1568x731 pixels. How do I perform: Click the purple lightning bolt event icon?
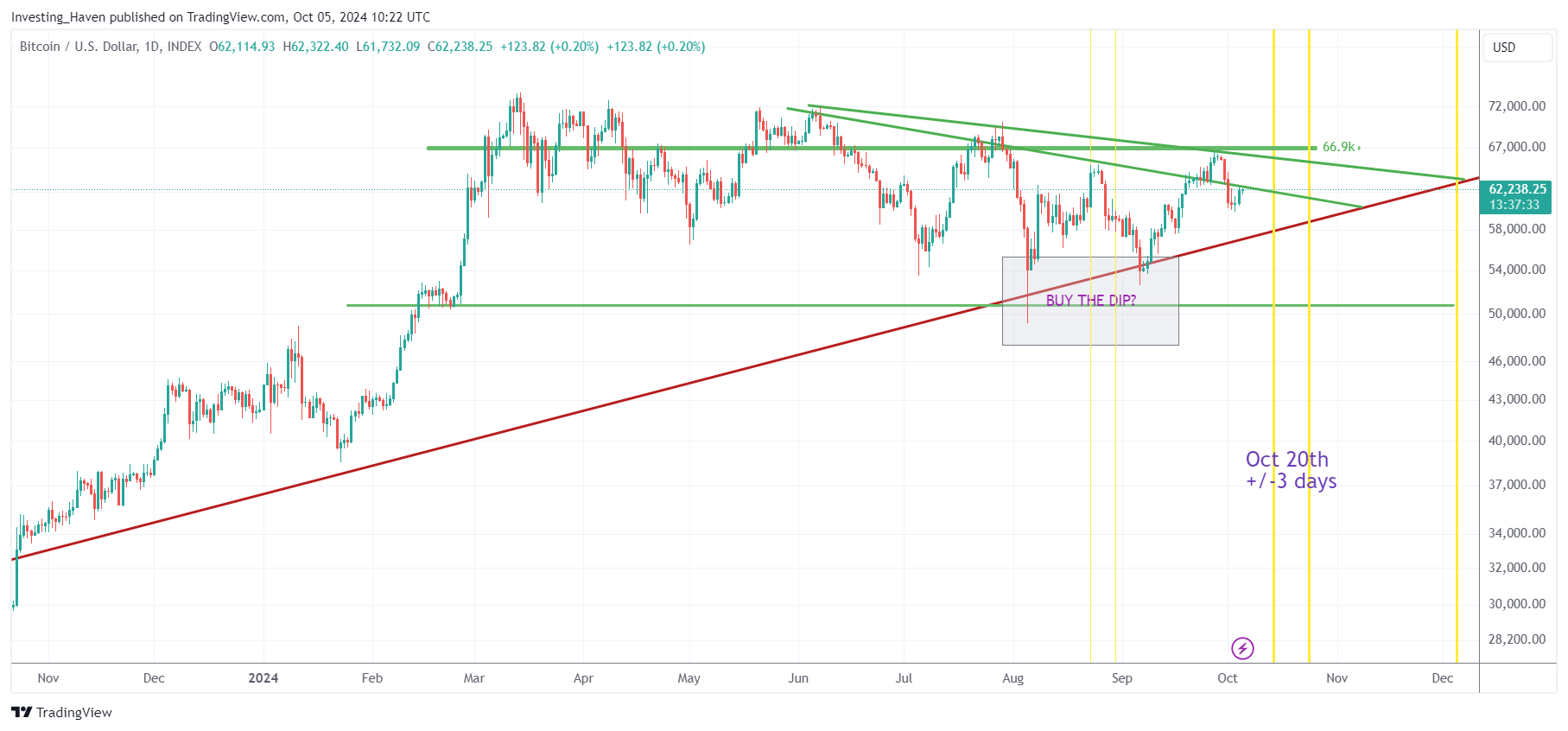coord(1242,648)
